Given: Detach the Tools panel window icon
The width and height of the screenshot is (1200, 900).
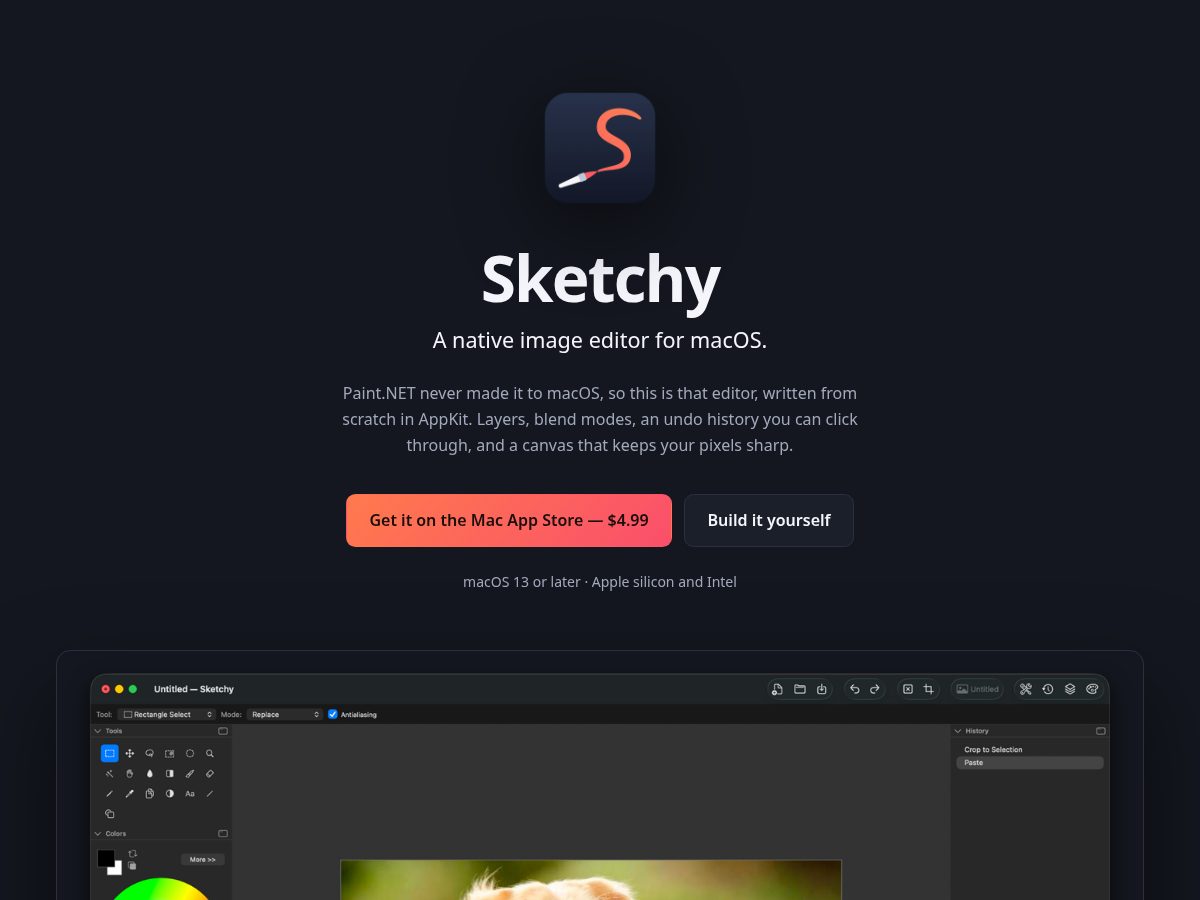Looking at the screenshot, I should tap(223, 731).
